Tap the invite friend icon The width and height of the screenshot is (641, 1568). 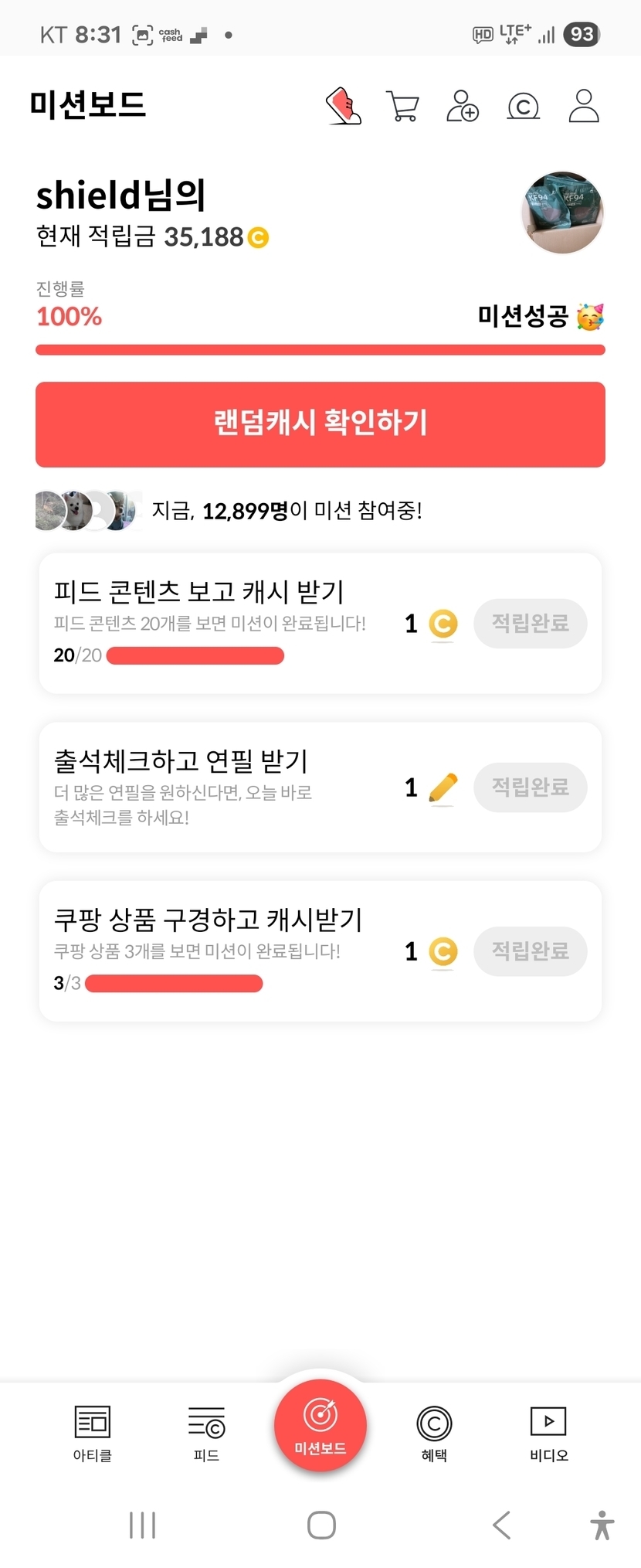(463, 106)
